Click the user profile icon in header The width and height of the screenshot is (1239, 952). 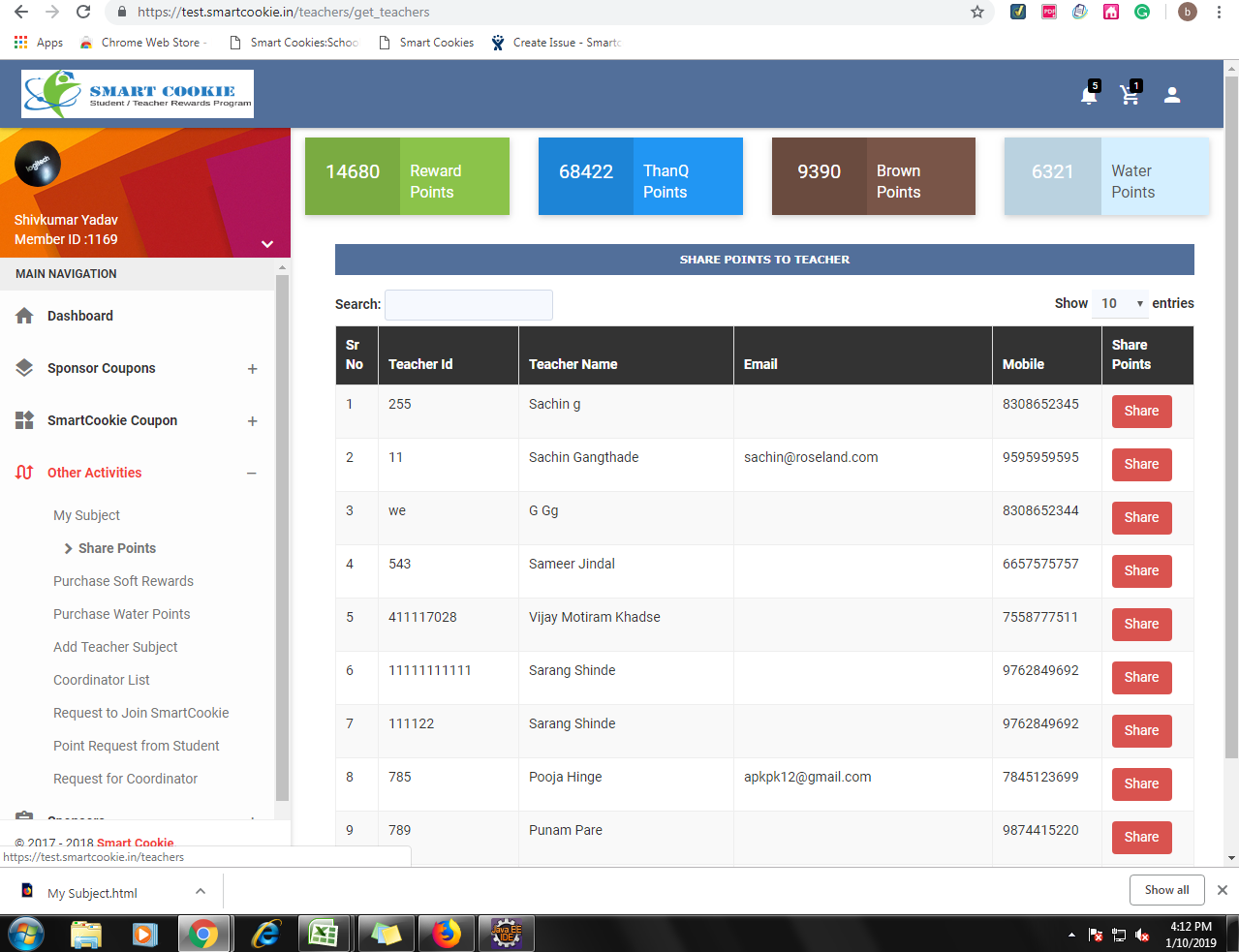pyautogui.click(x=1172, y=95)
